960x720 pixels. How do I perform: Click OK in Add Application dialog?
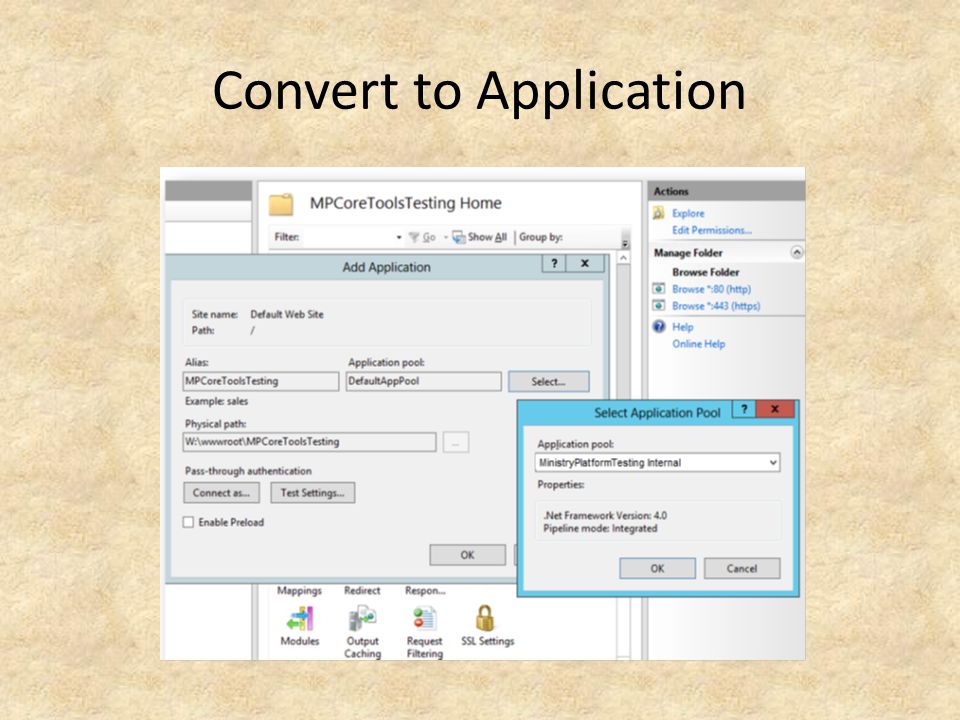(x=468, y=555)
